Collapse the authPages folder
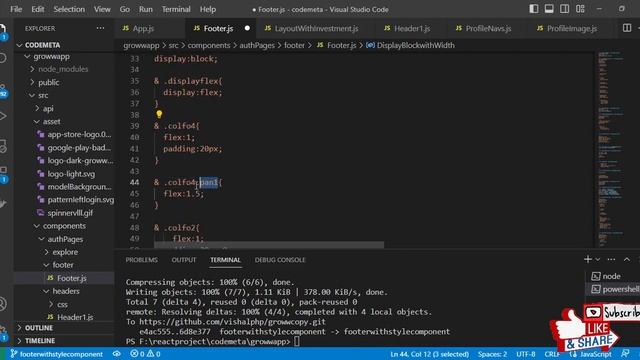640x360 pixels. point(64,239)
